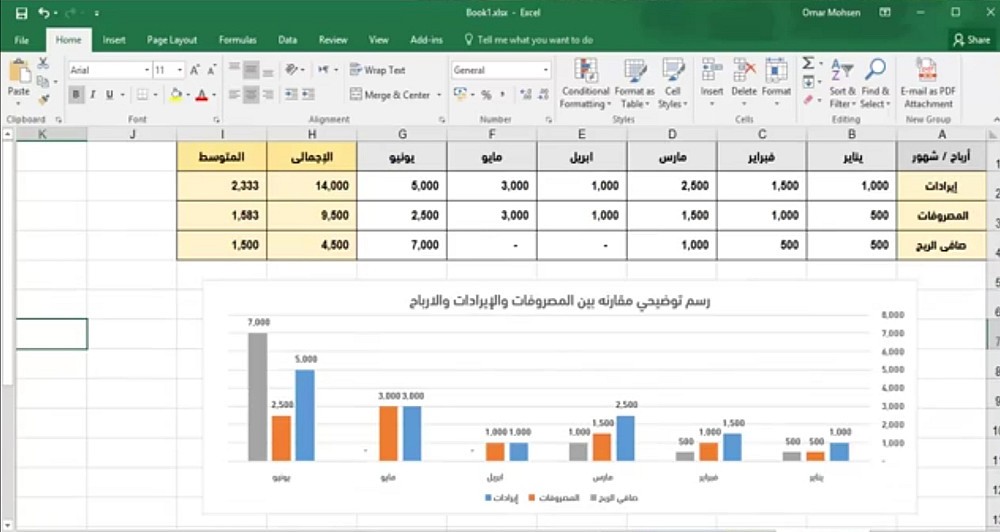1000x532 pixels.
Task: Click the yellow fill color swatch
Action: (x=176, y=95)
